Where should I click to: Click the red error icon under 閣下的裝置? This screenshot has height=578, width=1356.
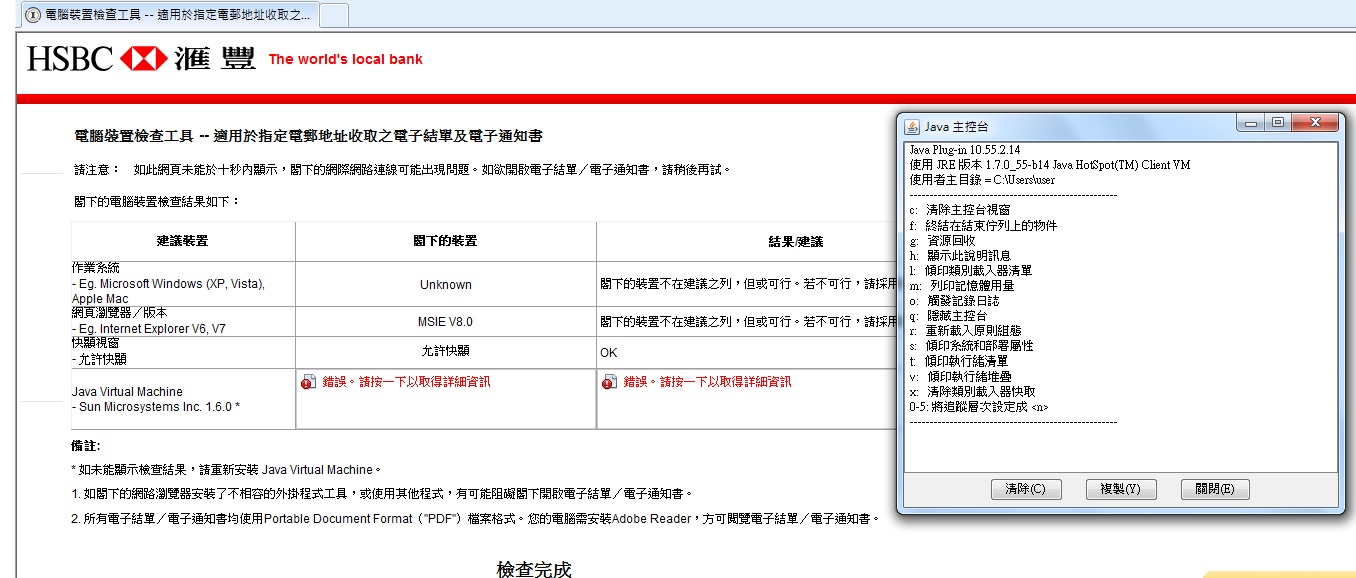pos(307,382)
